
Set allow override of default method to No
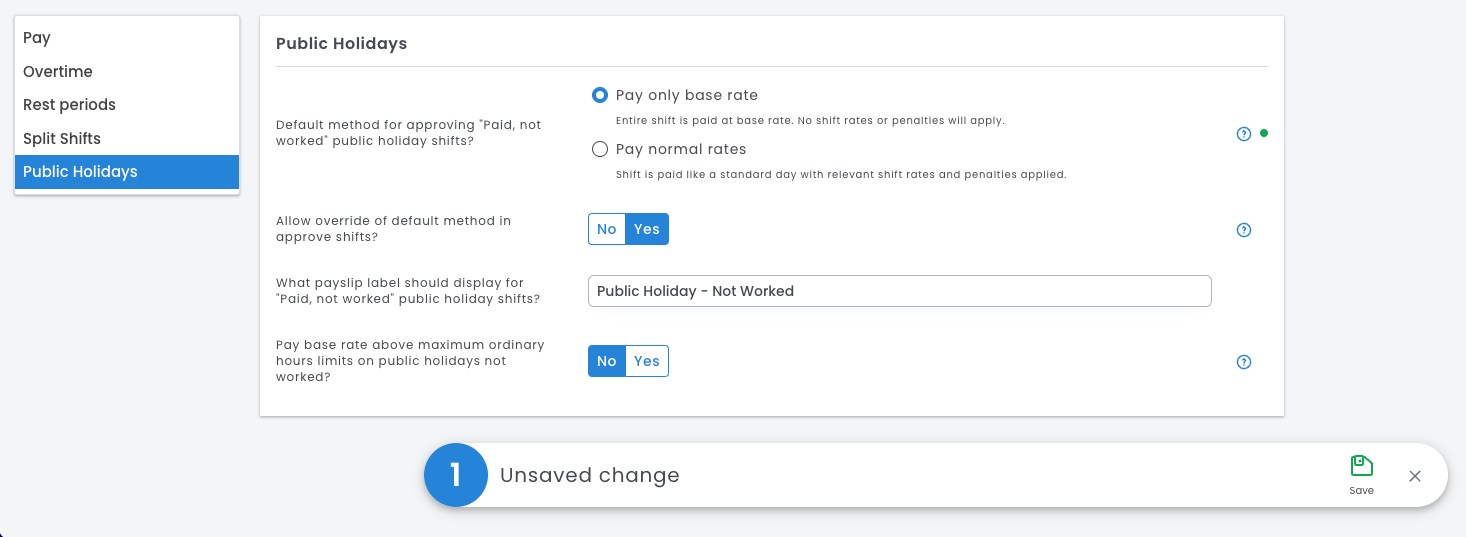pos(607,229)
